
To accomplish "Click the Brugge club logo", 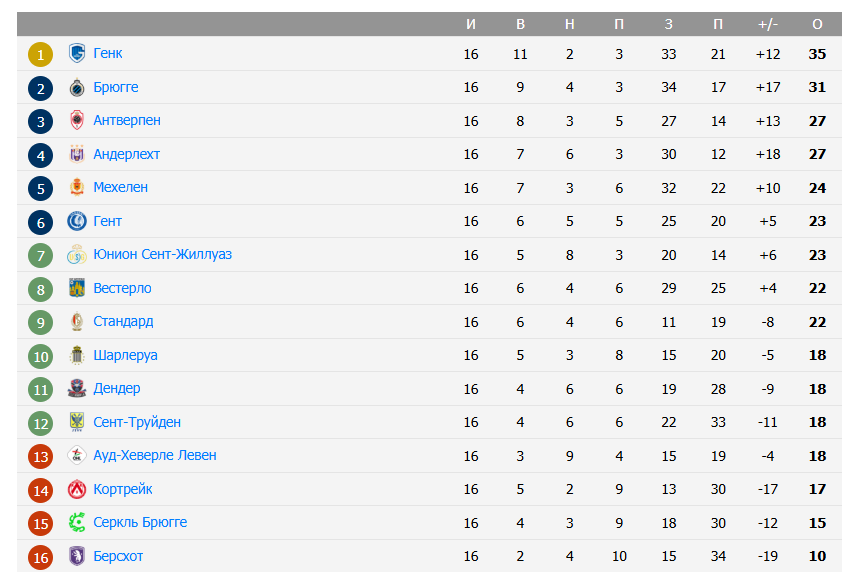I will click(x=77, y=88).
